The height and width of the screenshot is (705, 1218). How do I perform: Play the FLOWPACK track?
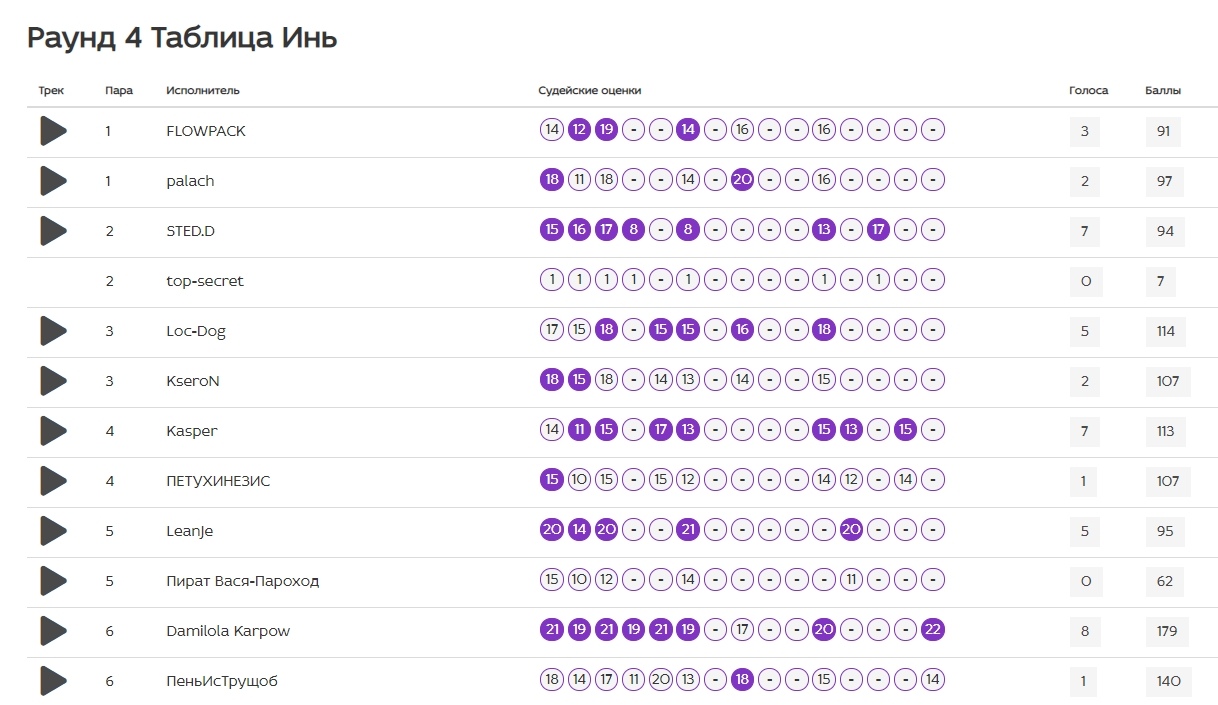click(x=53, y=131)
